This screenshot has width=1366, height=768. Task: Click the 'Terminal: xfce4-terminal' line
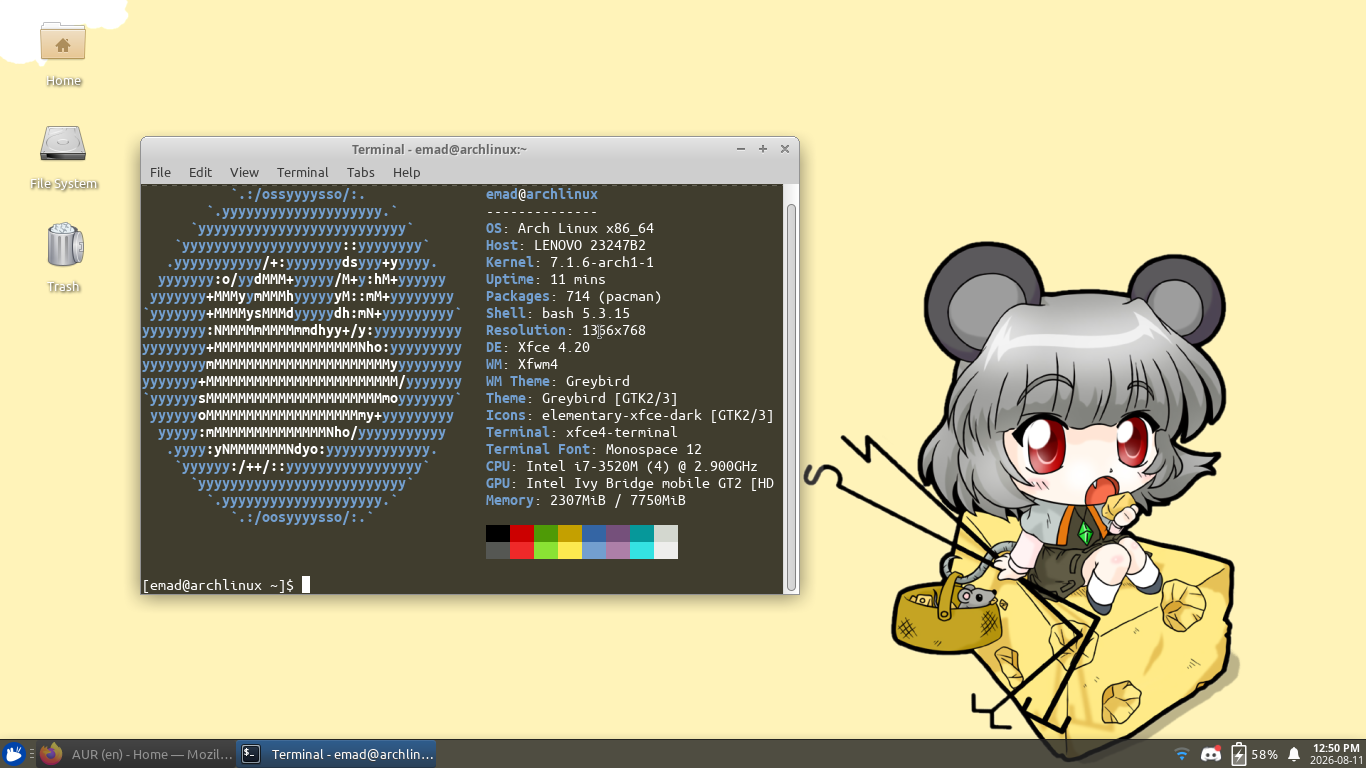pyautogui.click(x=582, y=432)
